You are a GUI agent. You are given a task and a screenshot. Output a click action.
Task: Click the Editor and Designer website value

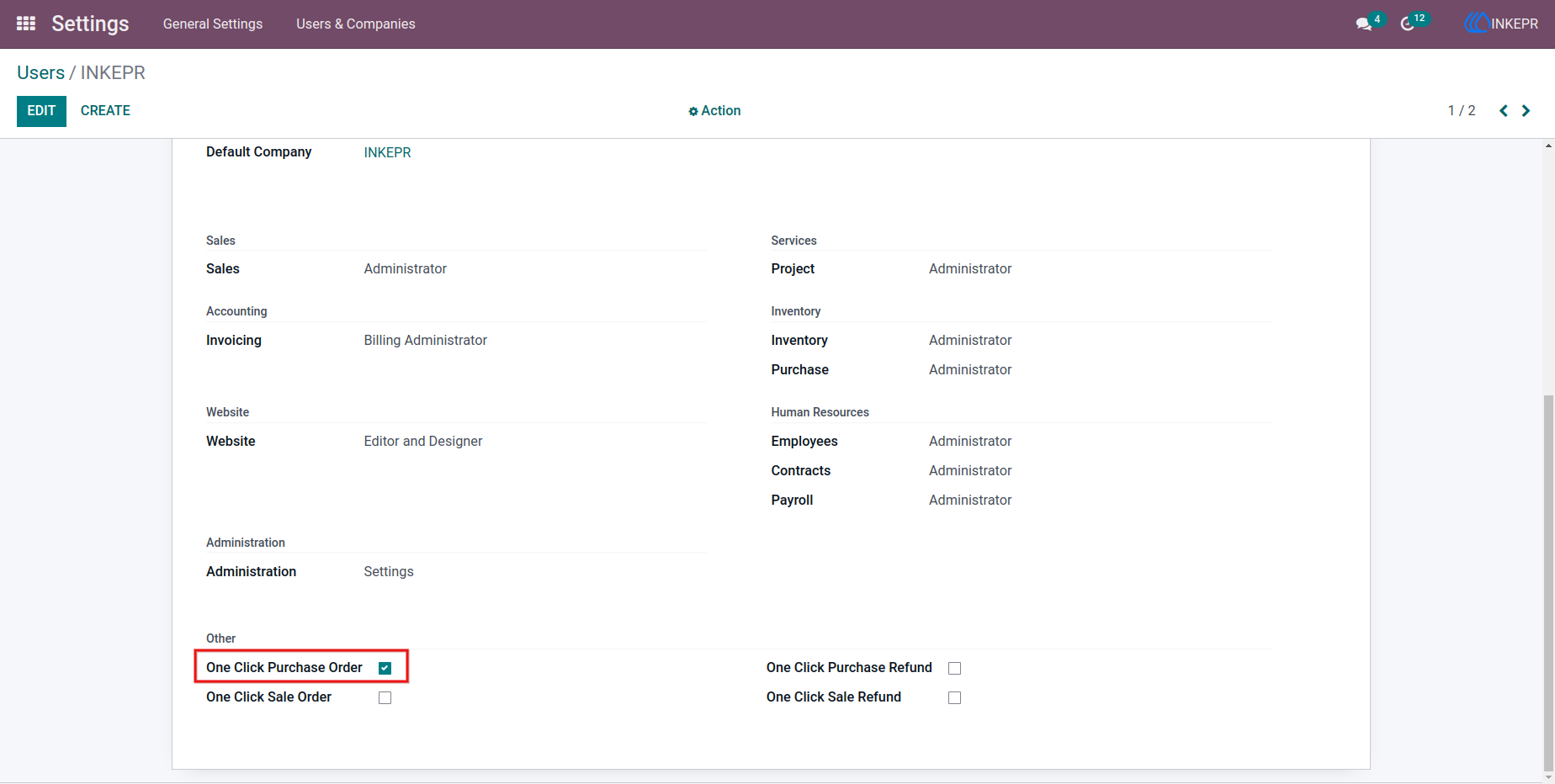pyautogui.click(x=423, y=441)
